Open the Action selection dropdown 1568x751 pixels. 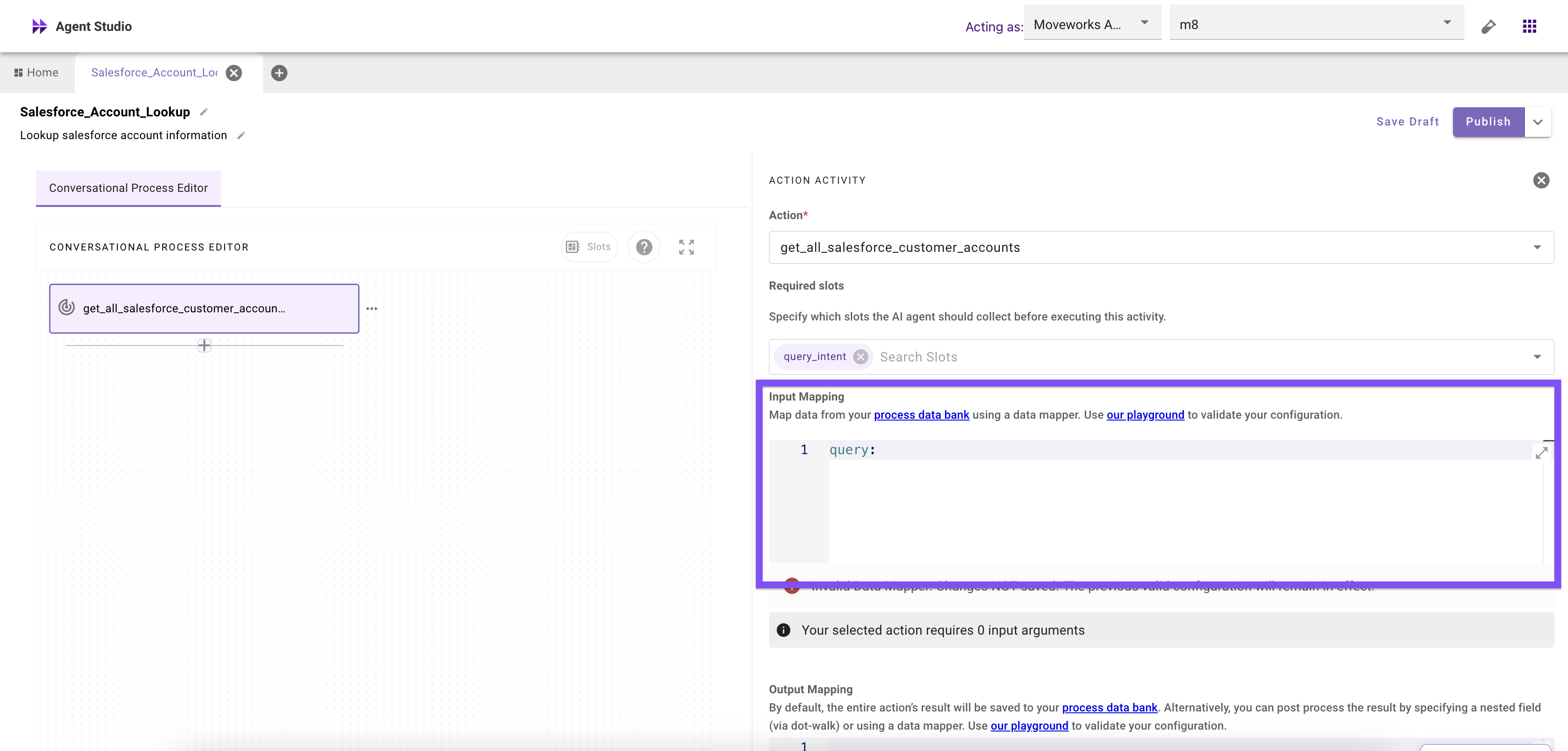pos(1161,247)
